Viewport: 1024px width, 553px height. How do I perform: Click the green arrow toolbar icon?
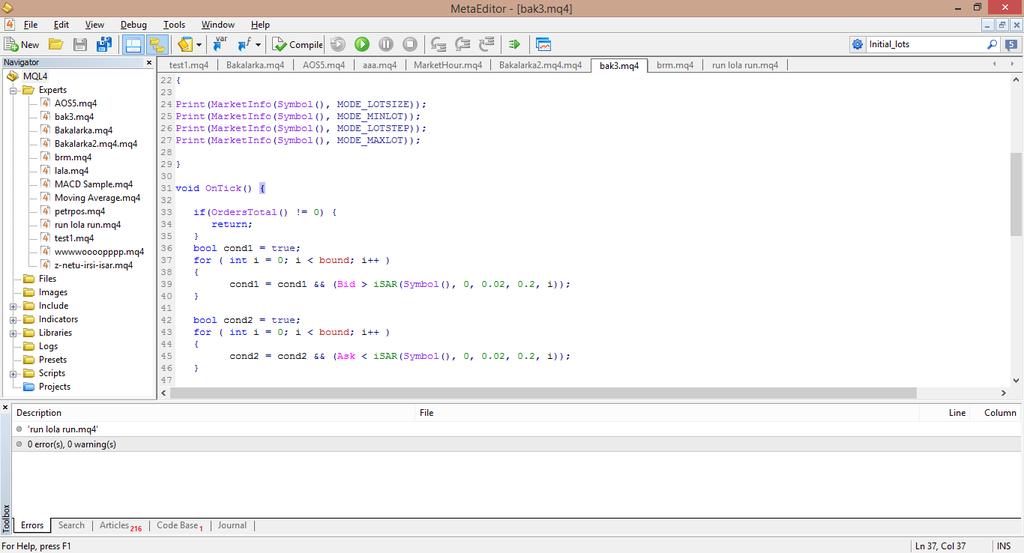tap(515, 44)
